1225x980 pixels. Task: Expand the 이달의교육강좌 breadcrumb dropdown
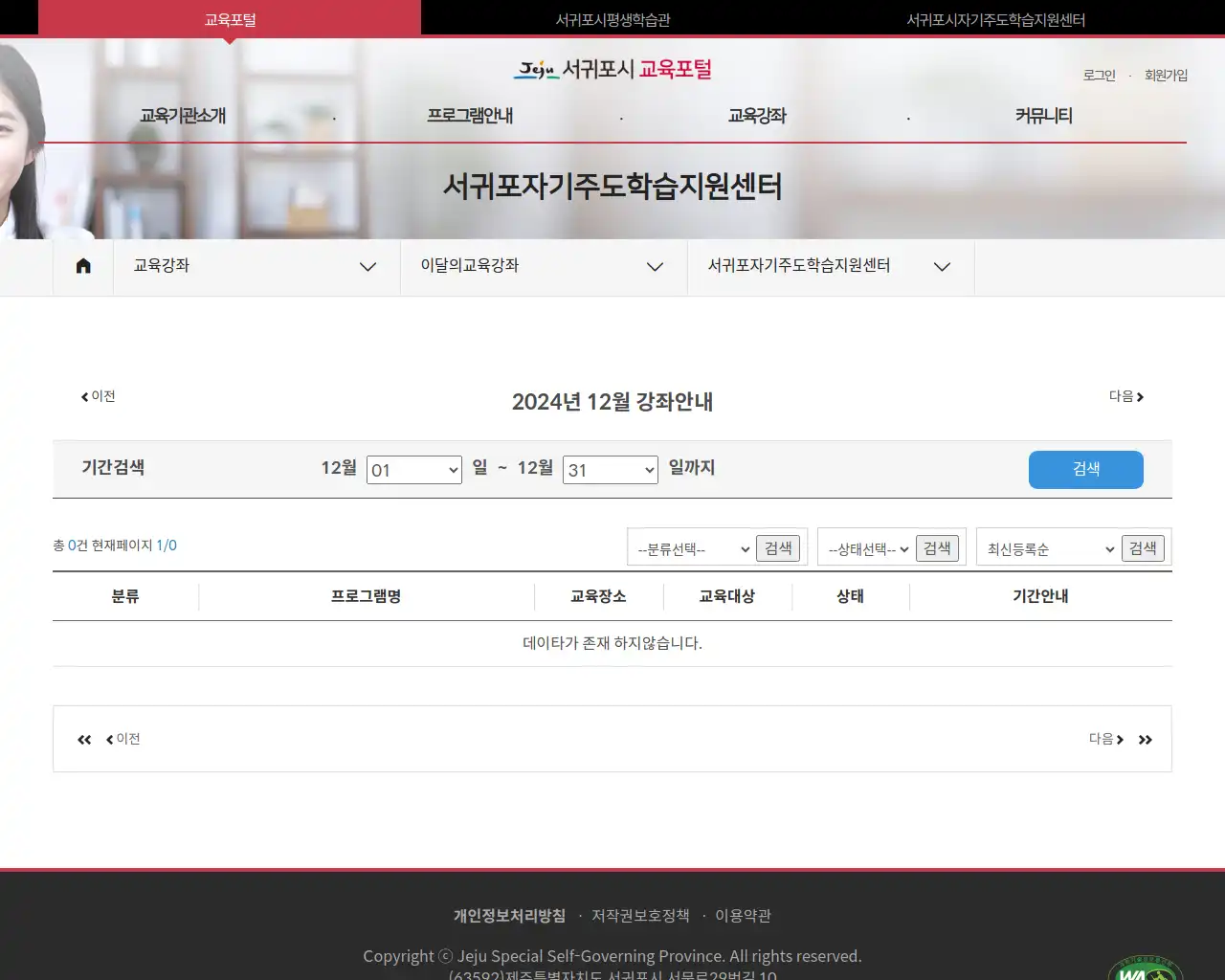point(544,267)
